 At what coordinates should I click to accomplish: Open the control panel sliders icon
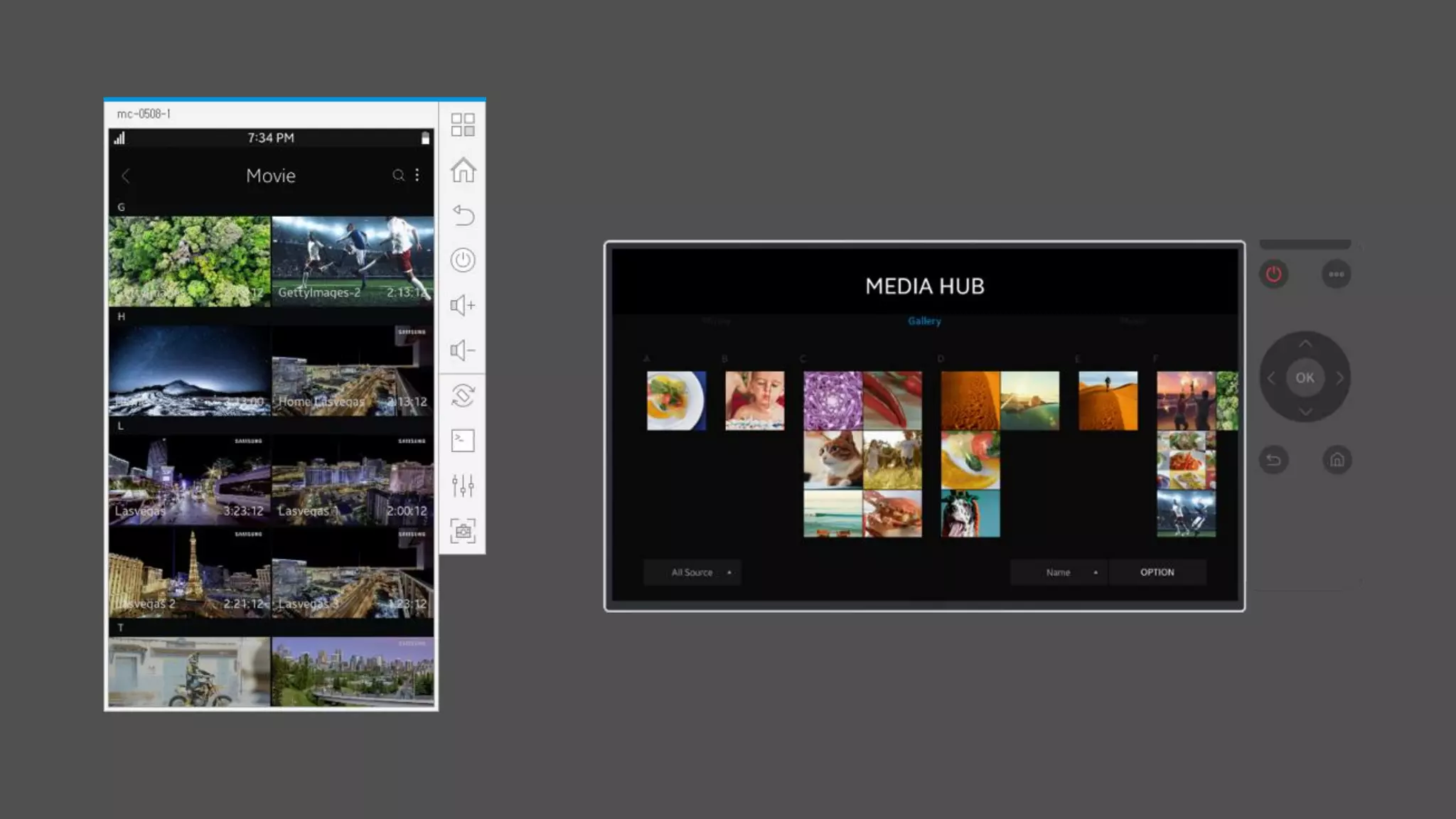point(463,486)
